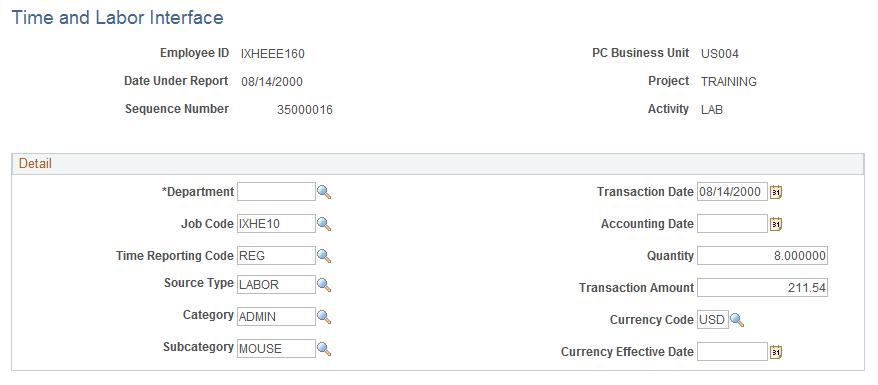Screen dimensions: 878x385
Task: Click the *Department field label
Action: (x=198, y=192)
